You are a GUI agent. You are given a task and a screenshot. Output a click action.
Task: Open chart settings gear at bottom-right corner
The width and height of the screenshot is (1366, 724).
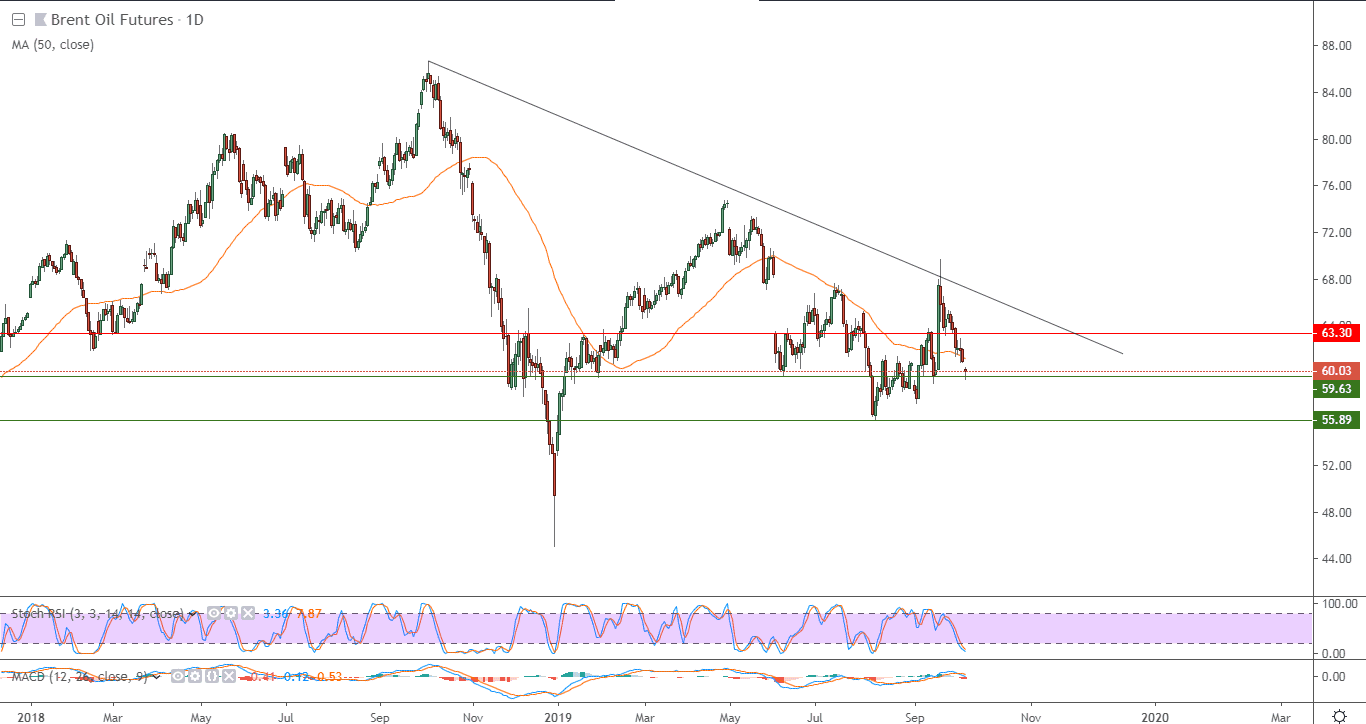click(x=1340, y=716)
